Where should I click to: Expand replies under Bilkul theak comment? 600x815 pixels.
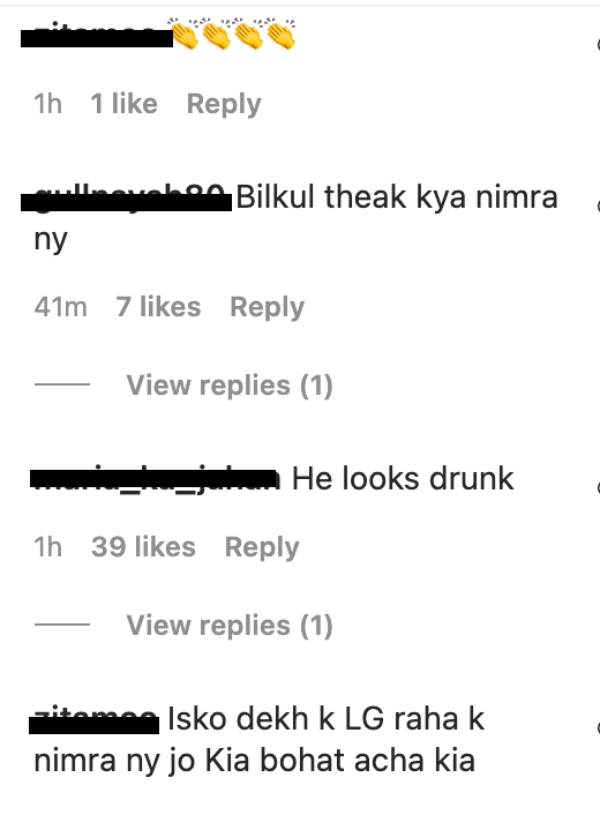(x=229, y=385)
